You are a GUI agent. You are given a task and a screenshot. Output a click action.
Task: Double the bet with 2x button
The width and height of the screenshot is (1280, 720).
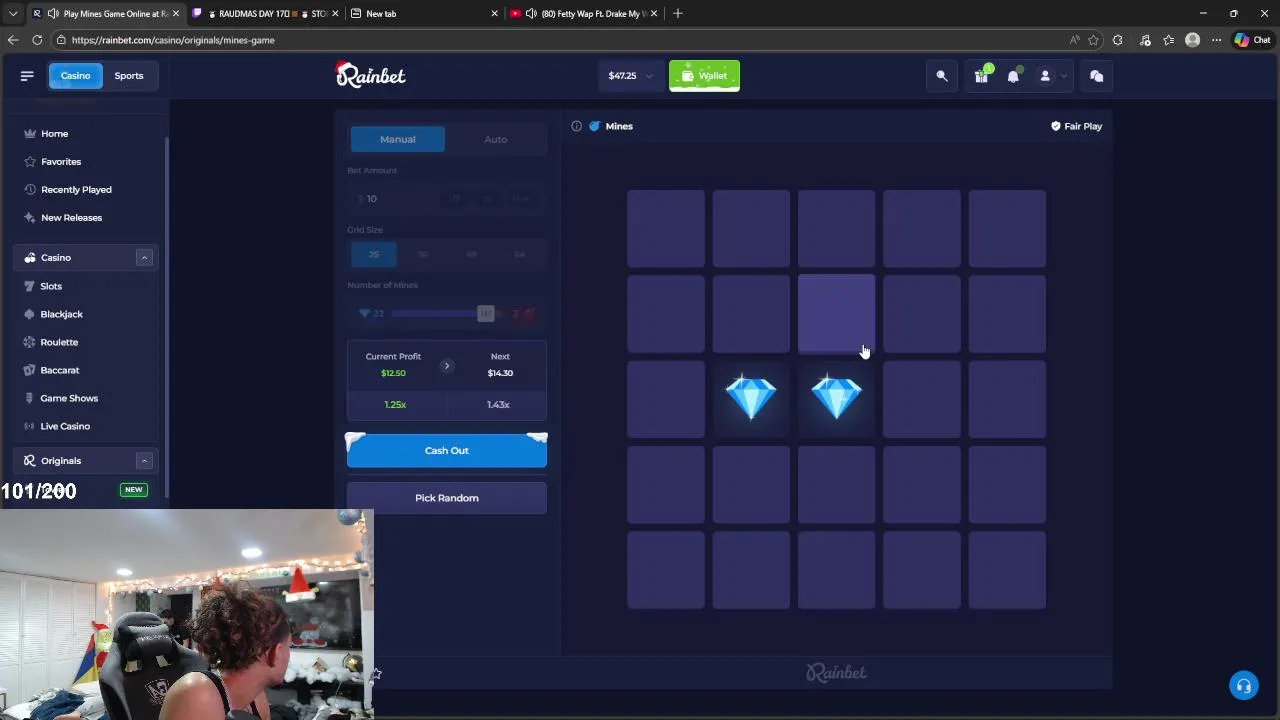pos(488,199)
